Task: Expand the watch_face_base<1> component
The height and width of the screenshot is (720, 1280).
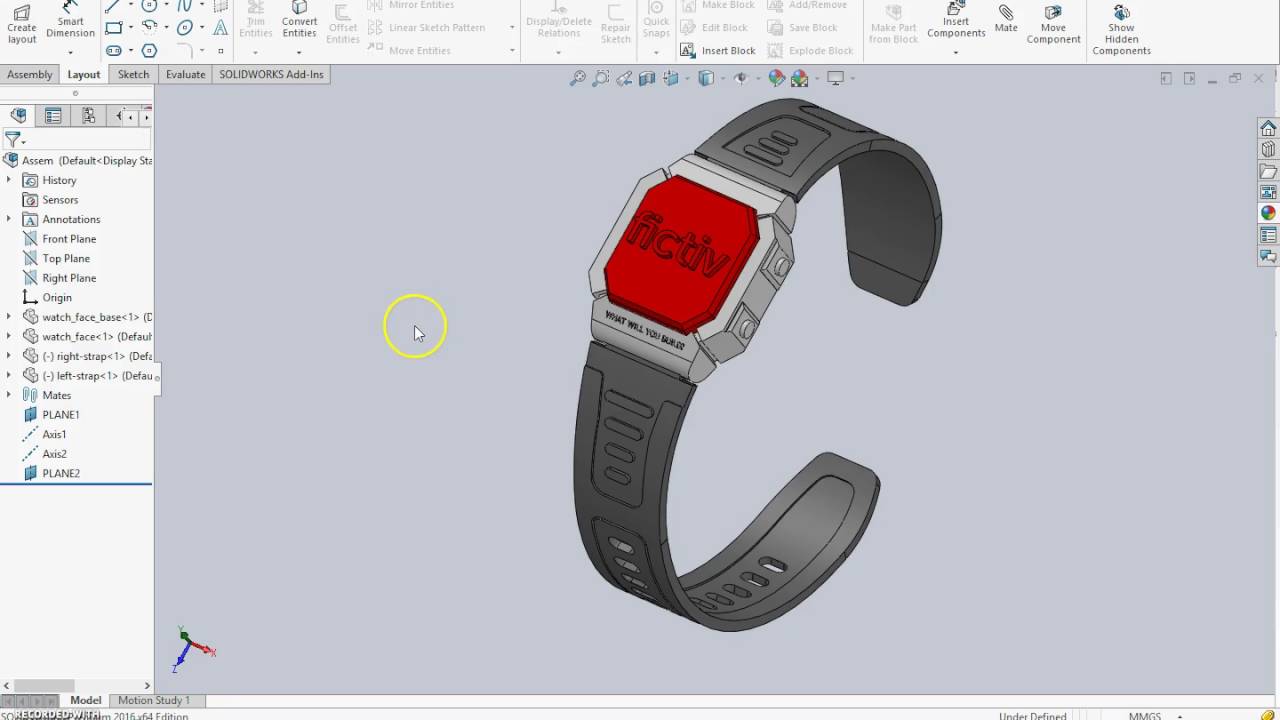Action: (x=9, y=317)
